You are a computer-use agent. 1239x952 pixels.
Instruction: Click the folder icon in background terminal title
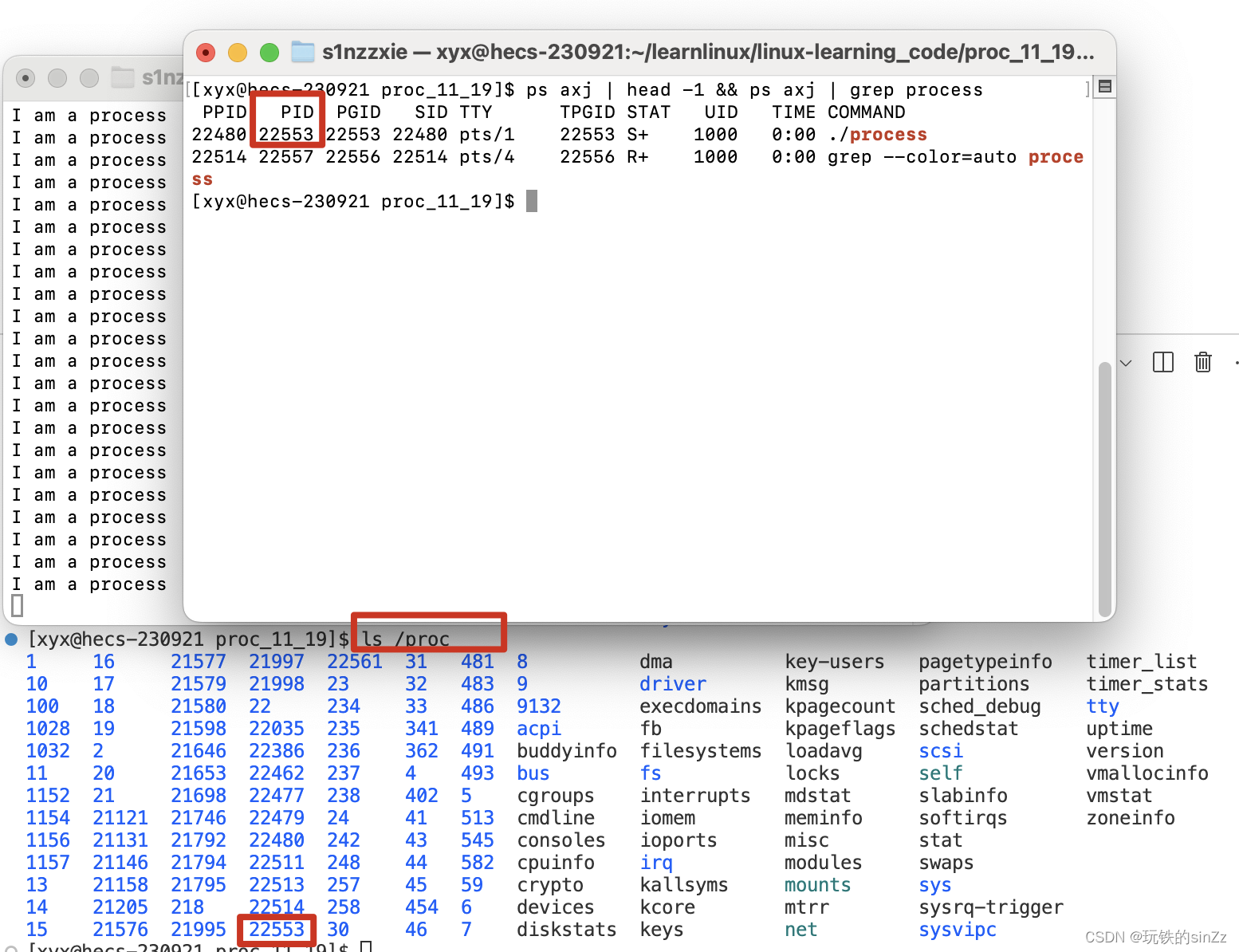coord(123,77)
